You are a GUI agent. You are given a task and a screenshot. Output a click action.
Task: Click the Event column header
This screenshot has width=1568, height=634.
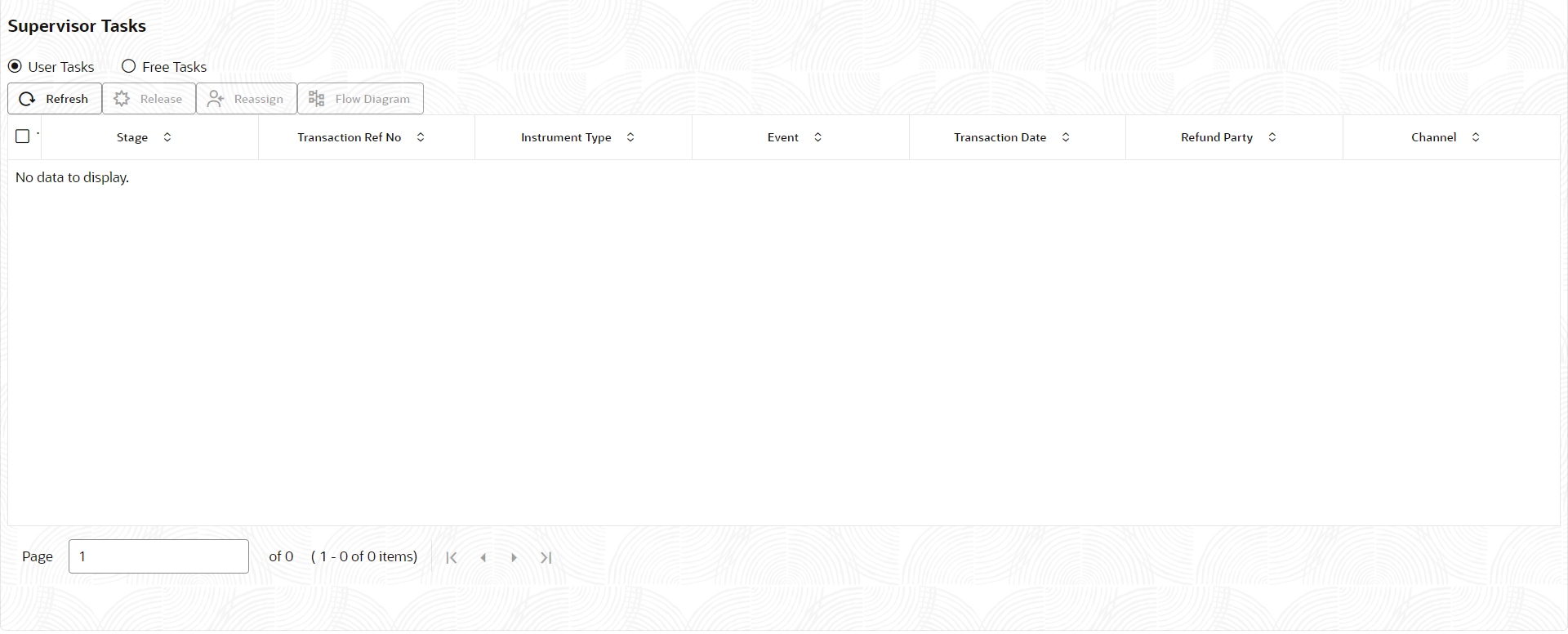point(783,137)
